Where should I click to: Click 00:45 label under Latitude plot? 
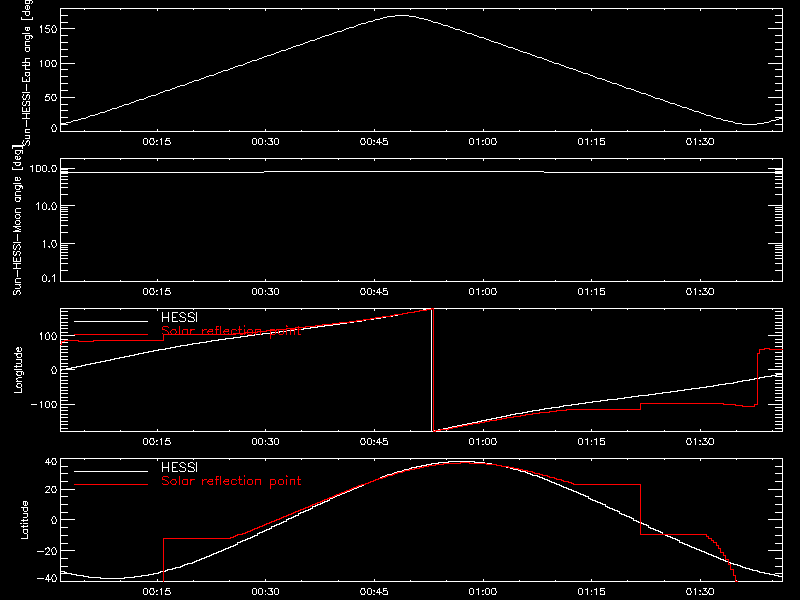(x=374, y=591)
